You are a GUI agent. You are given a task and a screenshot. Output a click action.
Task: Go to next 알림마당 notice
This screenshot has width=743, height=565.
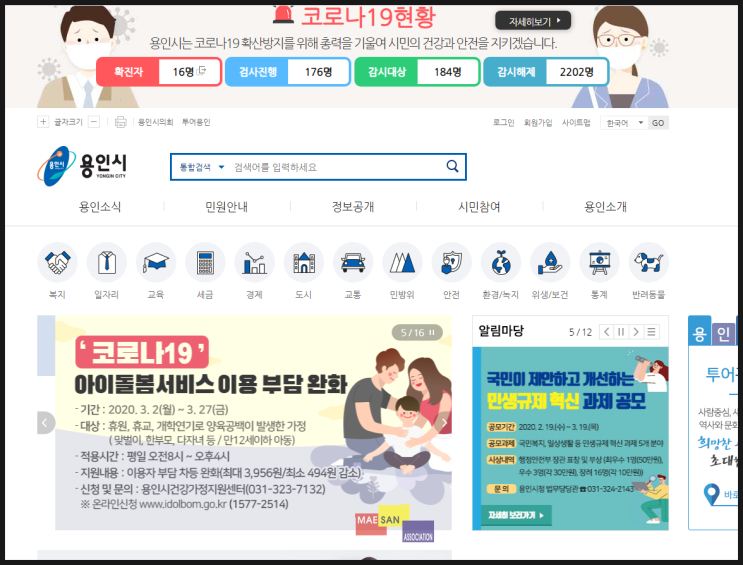(x=636, y=332)
